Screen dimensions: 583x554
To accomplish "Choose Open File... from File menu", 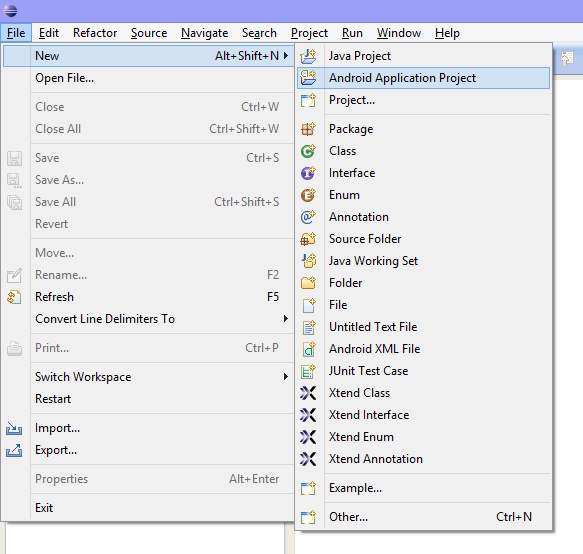I will click(x=148, y=78).
